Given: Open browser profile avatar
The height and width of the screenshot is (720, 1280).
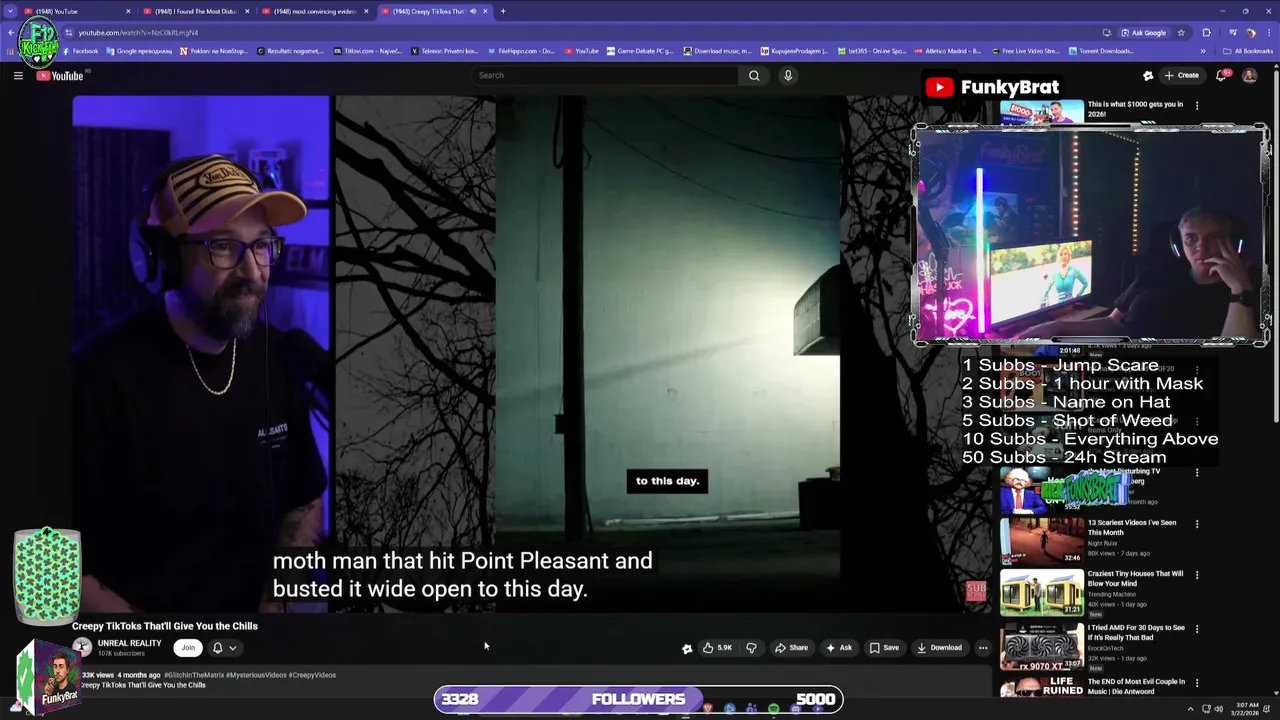Looking at the screenshot, I should 1251,33.
